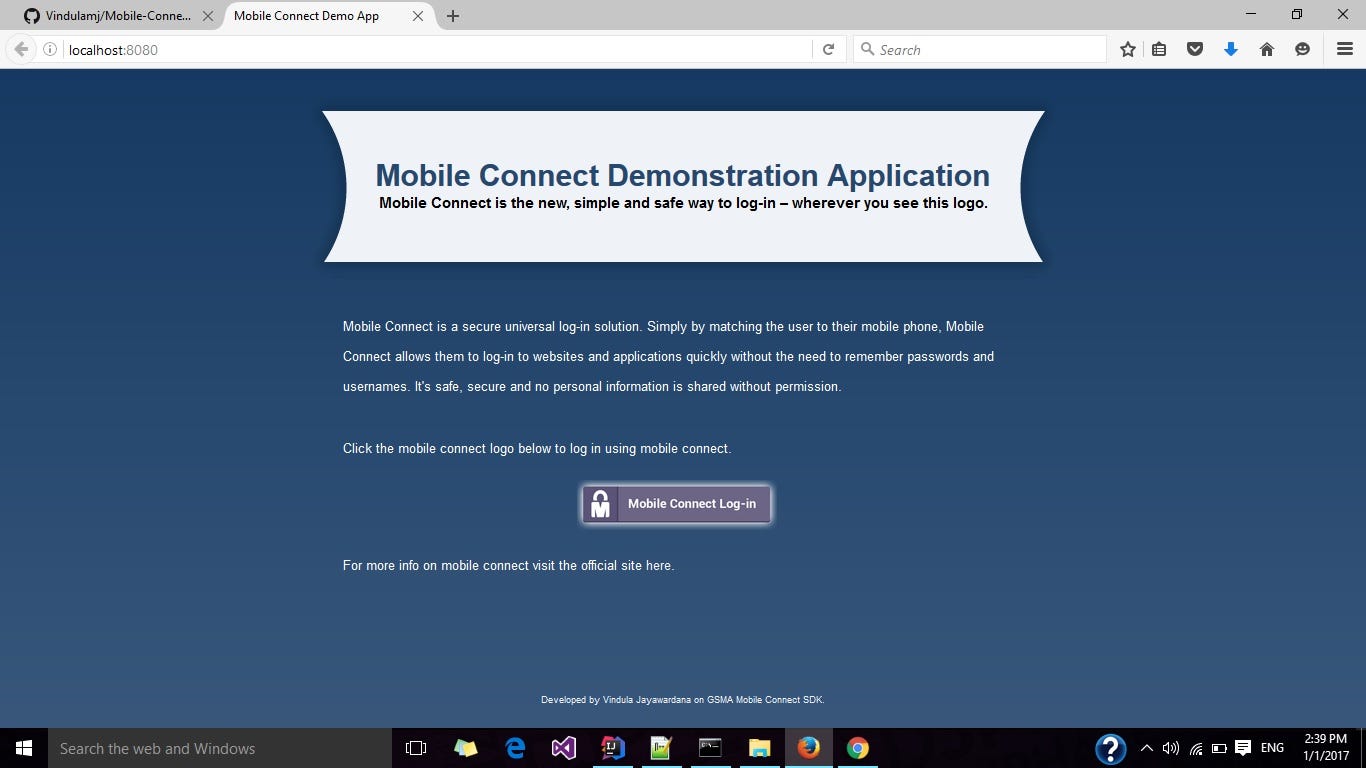1366x768 pixels.
Task: Reload the current page
Action: 828,50
